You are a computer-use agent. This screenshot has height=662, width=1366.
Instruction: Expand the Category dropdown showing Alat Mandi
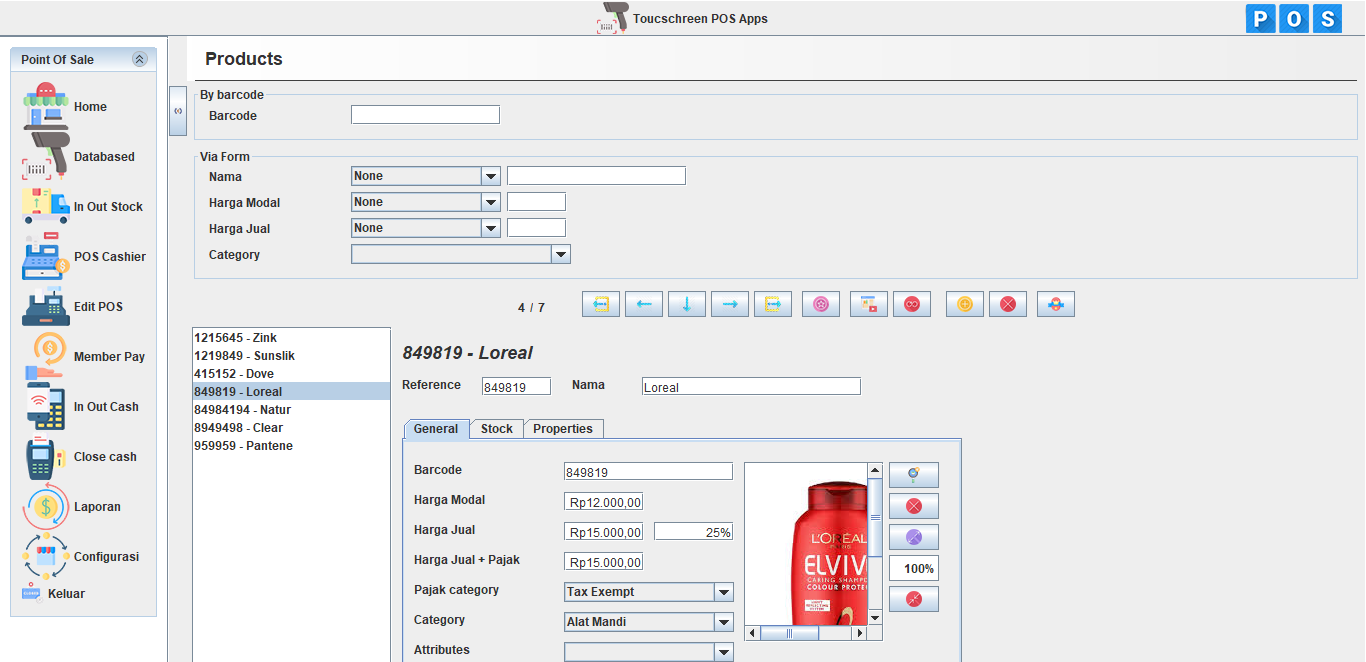click(x=723, y=621)
